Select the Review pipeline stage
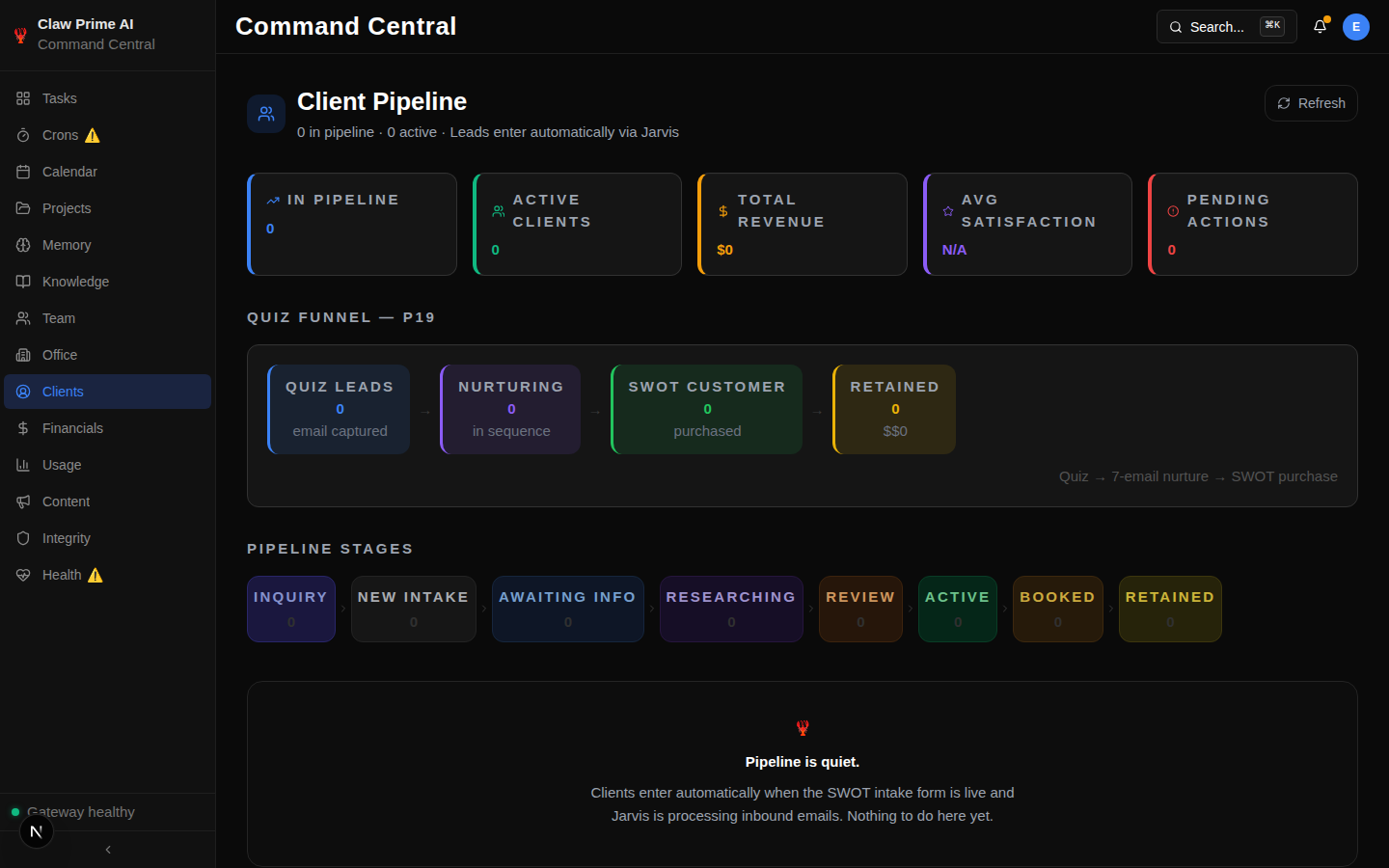1389x868 pixels. click(x=860, y=610)
